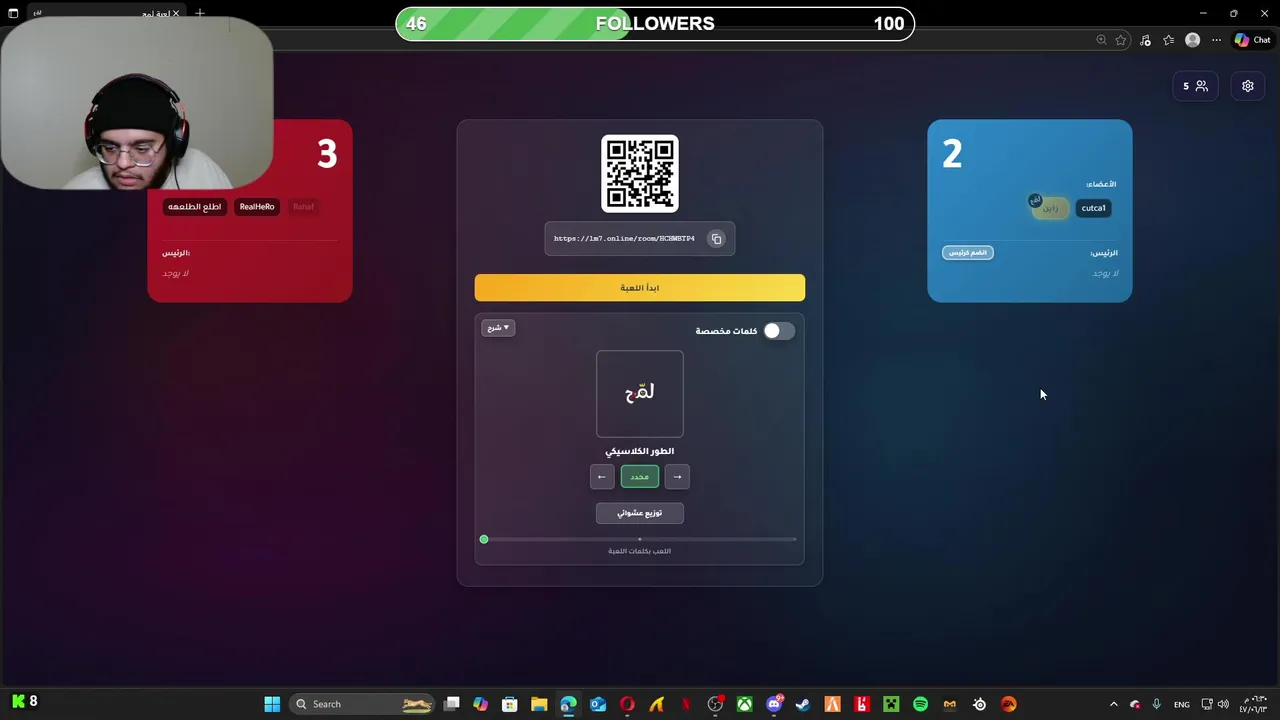Open the browser settings and more menu
The width and height of the screenshot is (1280, 720).
(x=1216, y=40)
